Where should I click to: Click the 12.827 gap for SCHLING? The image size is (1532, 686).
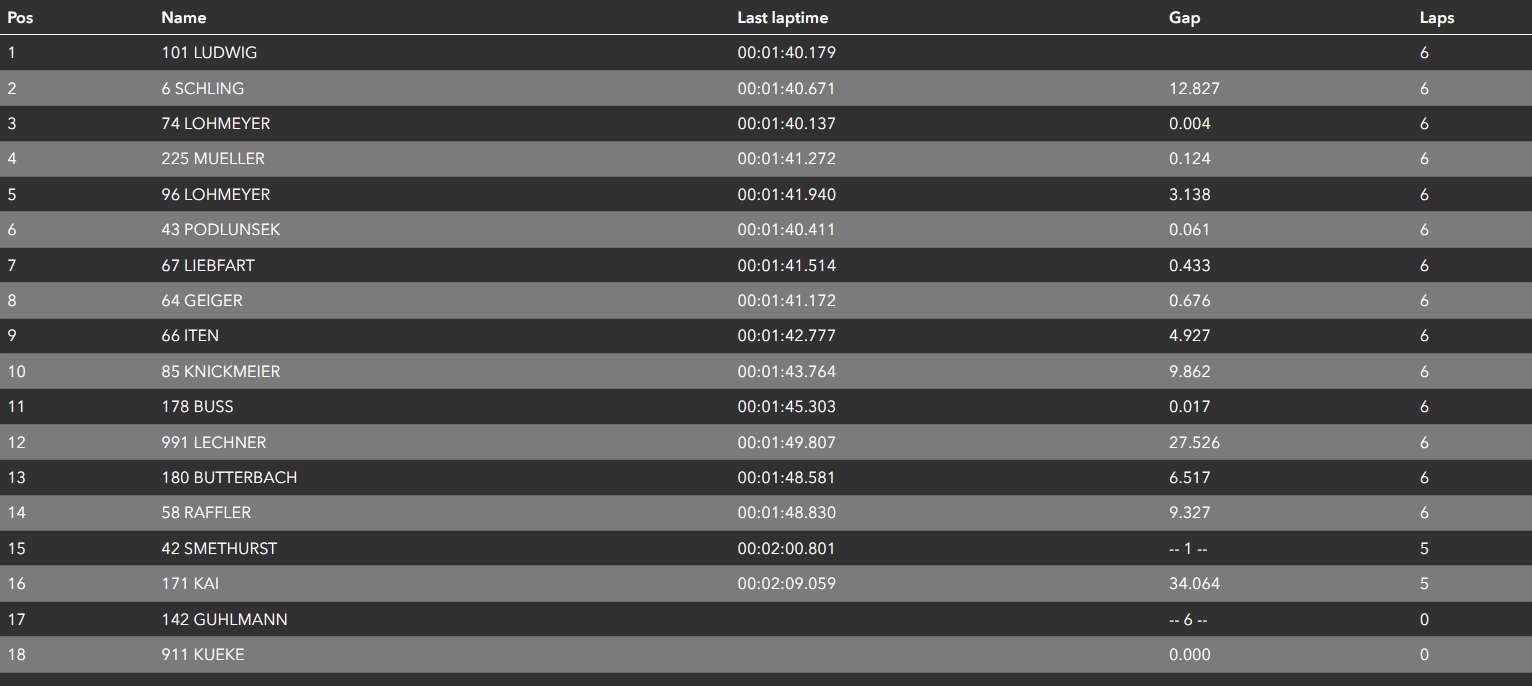tap(1194, 88)
